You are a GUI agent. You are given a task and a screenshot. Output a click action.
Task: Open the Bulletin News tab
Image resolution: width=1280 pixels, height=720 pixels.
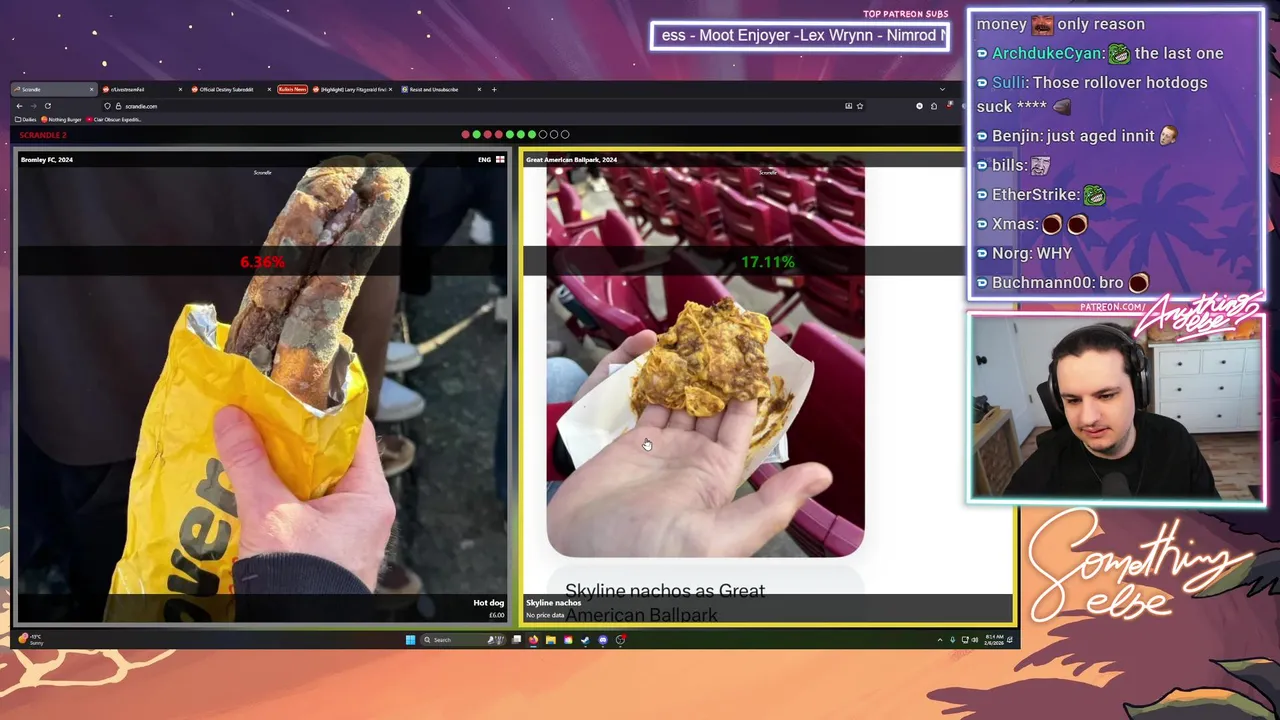click(x=292, y=89)
